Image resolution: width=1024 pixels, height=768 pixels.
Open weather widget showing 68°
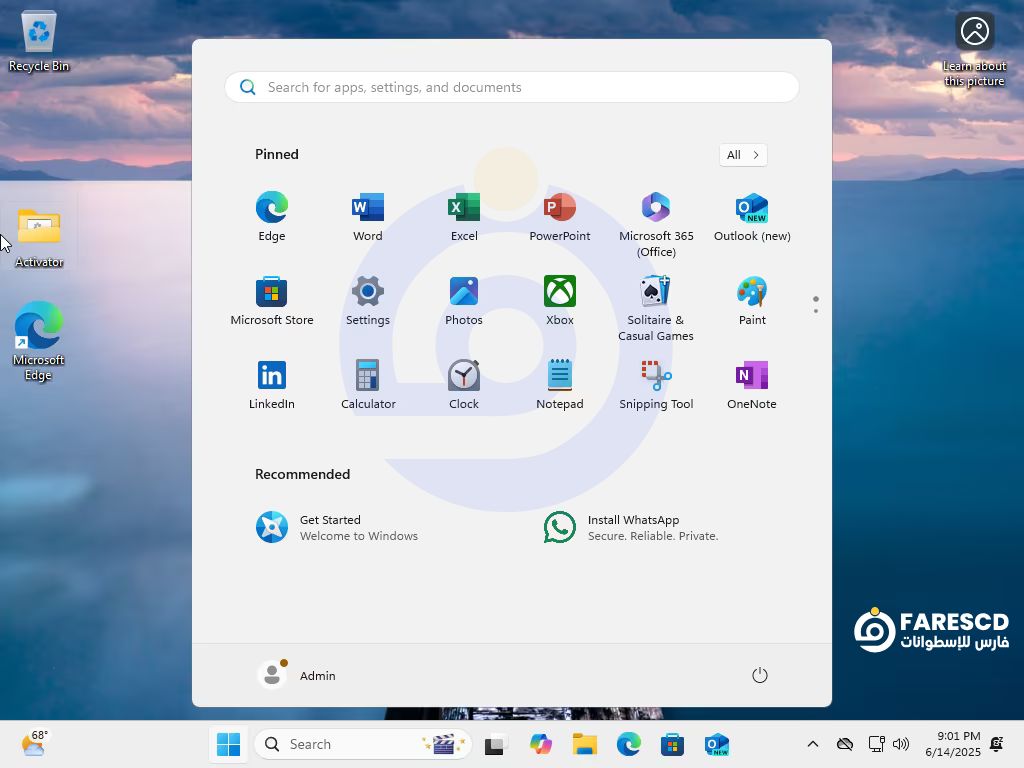[35, 744]
